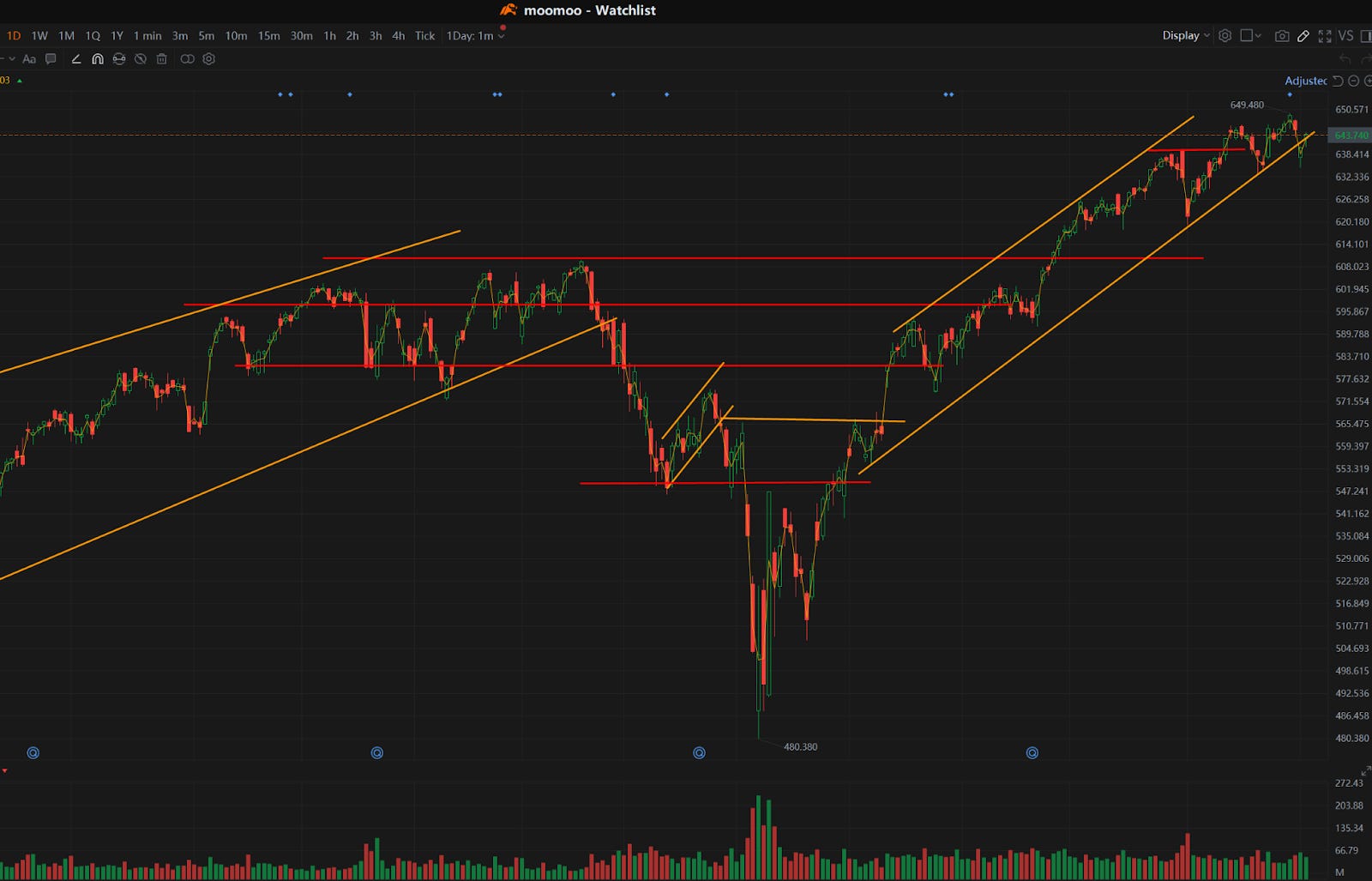Click the moomoo logo in title bar
1372x881 pixels.
[508, 10]
